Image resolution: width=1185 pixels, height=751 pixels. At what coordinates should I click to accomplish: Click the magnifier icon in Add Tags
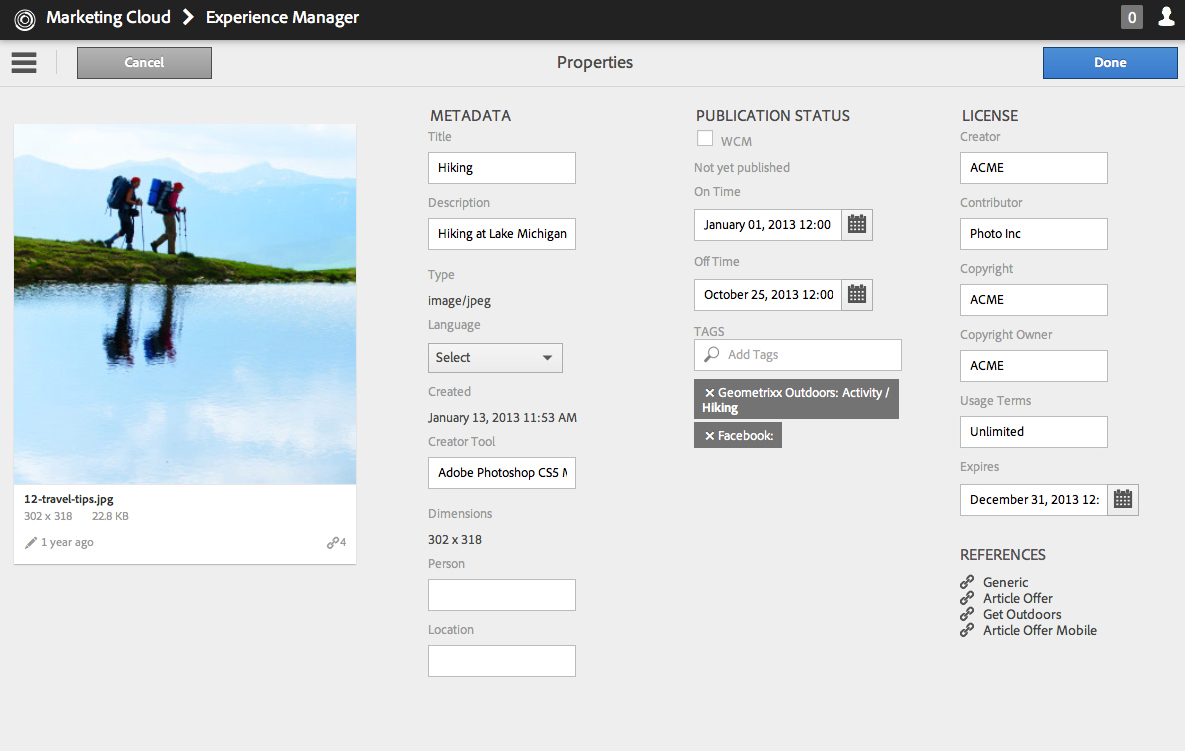tap(710, 354)
